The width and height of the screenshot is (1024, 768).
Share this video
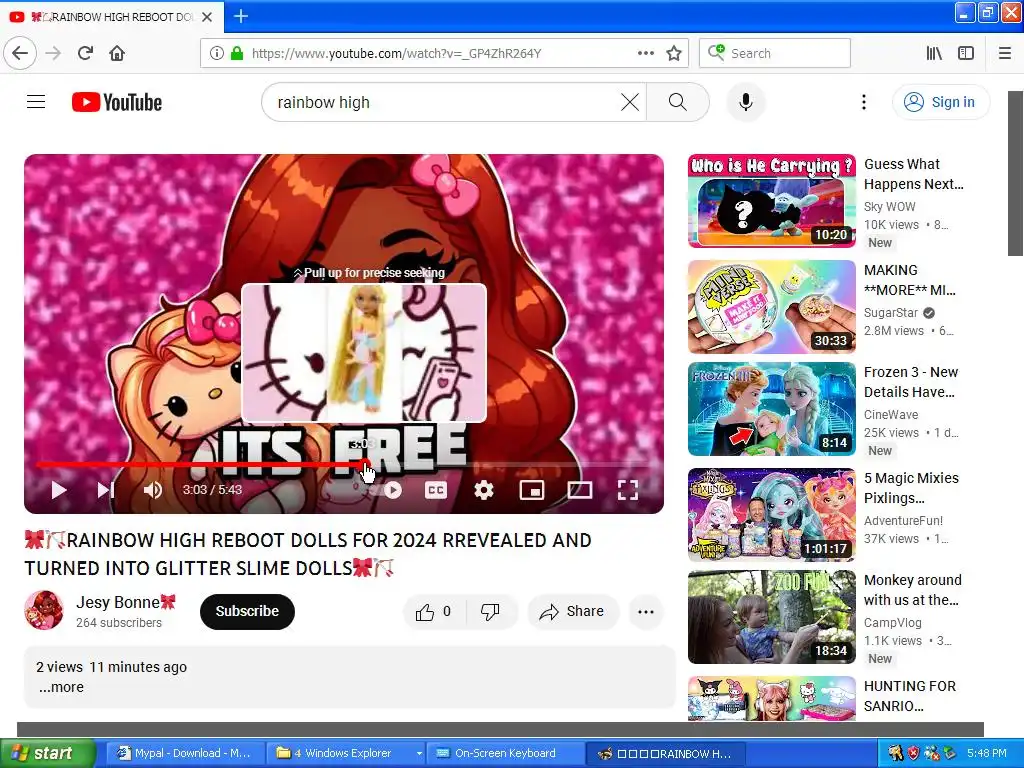pos(572,612)
